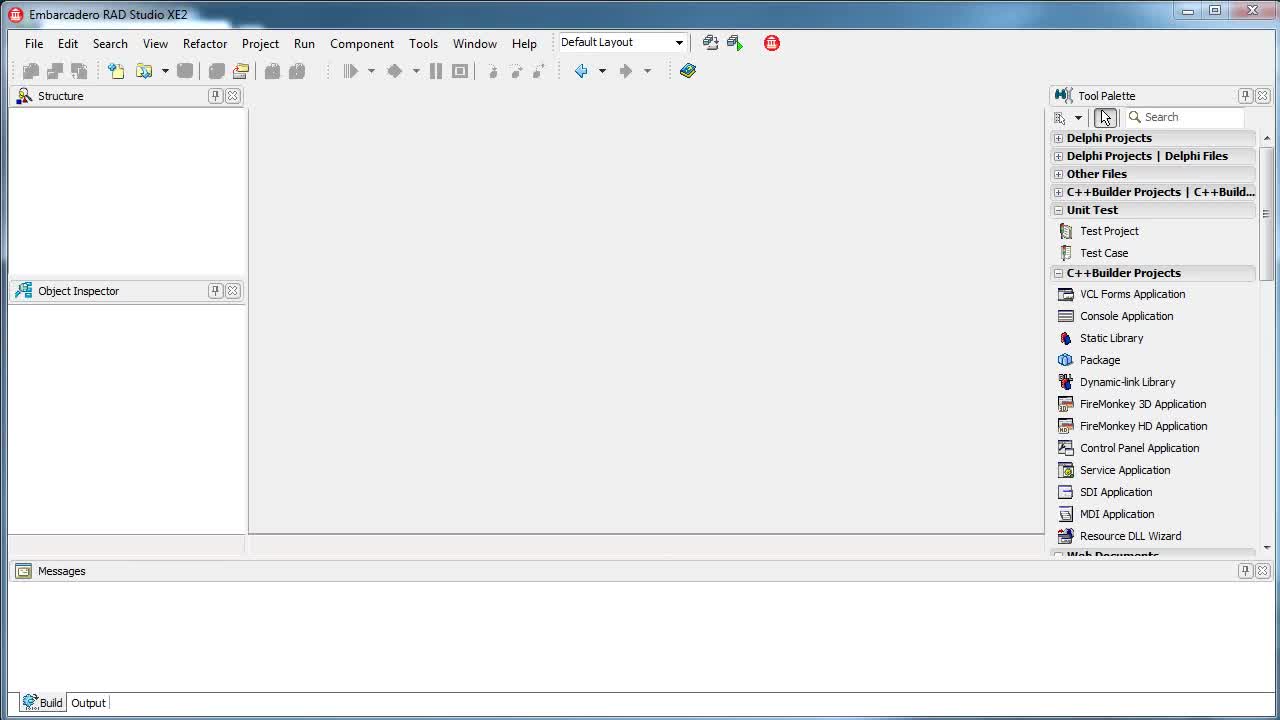Image resolution: width=1280 pixels, height=720 pixels.
Task: Pin the Structure panel
Action: pyautogui.click(x=215, y=96)
